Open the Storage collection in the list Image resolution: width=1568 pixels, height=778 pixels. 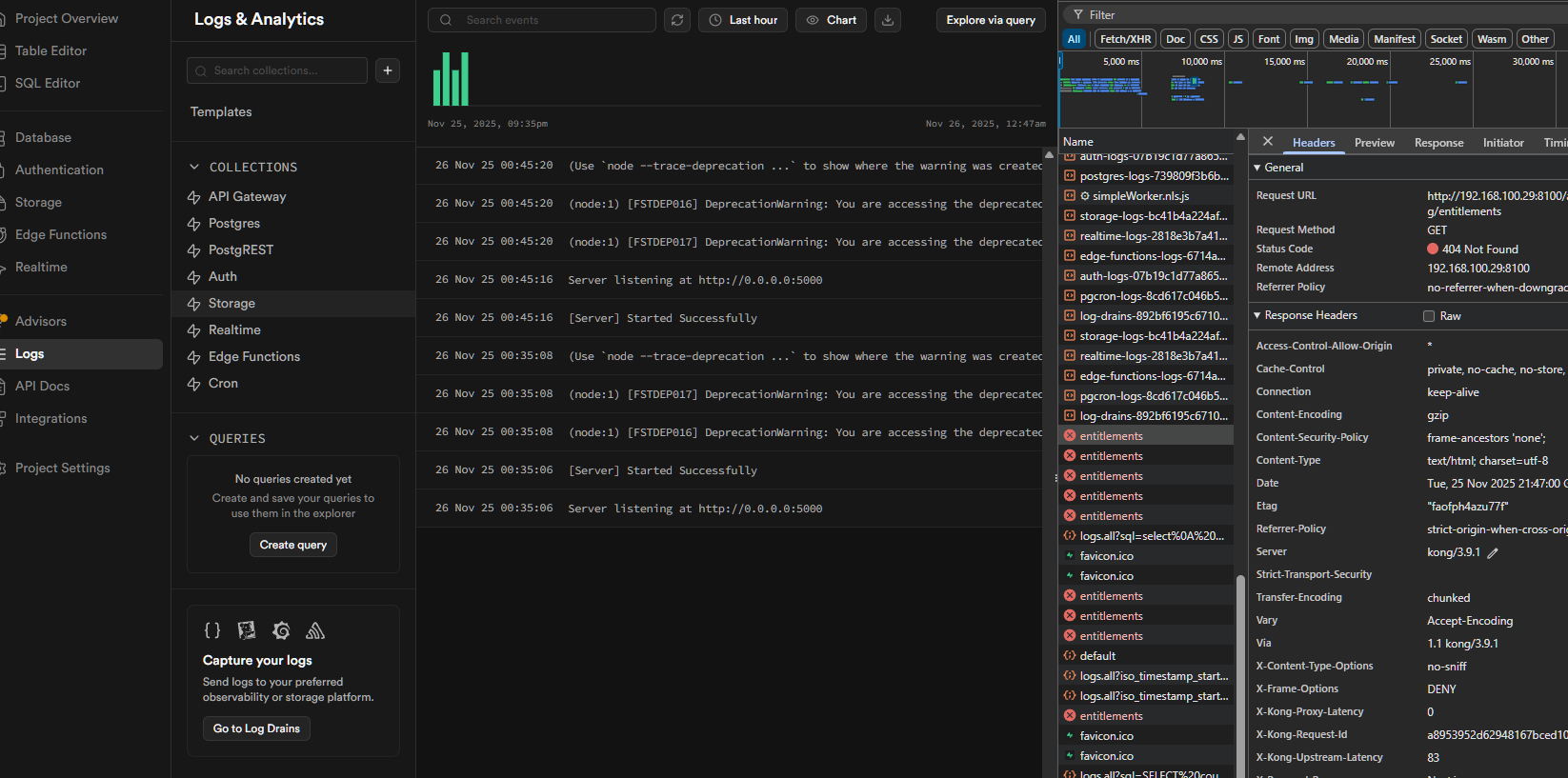click(231, 304)
